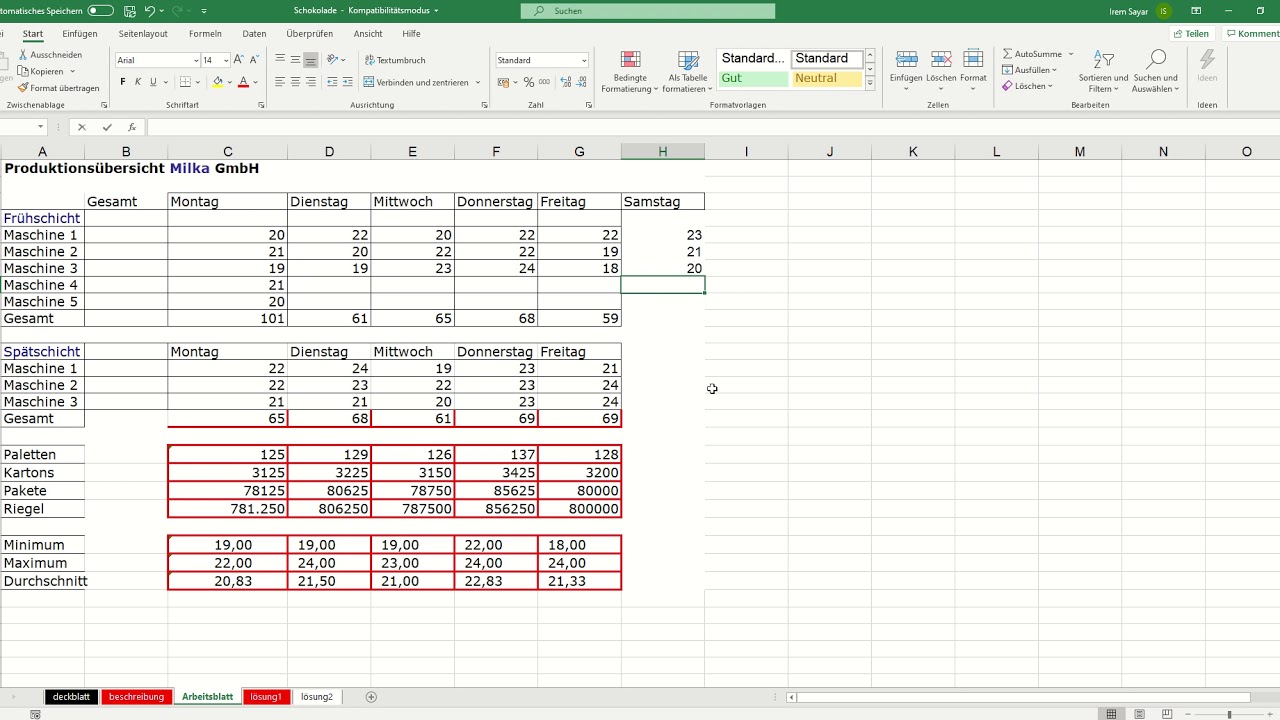This screenshot has height=720, width=1280.
Task: Click the Format cells icon in Zellen
Action: (x=973, y=60)
